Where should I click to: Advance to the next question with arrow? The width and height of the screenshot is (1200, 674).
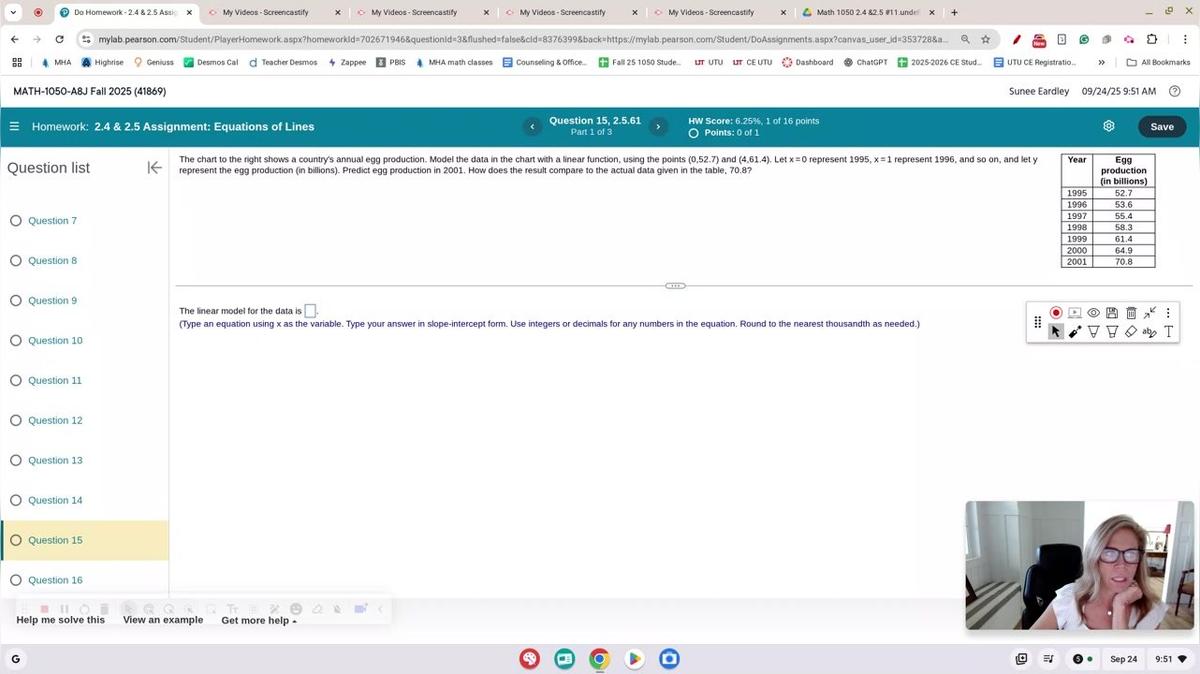[x=658, y=126]
